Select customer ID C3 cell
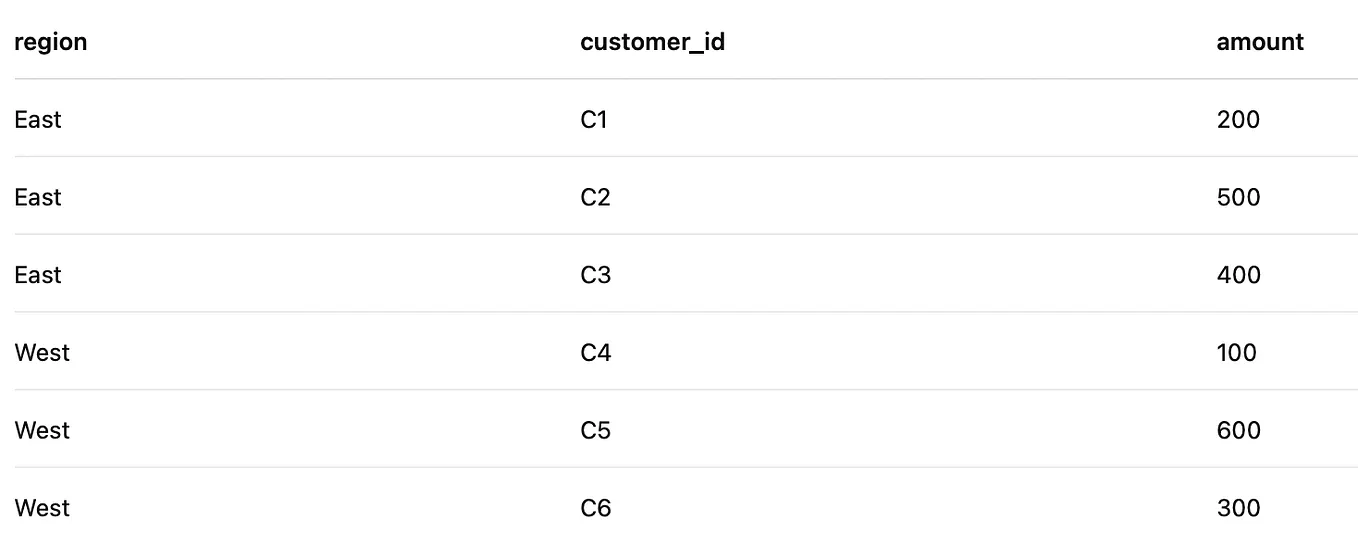1358x559 pixels. [x=595, y=275]
